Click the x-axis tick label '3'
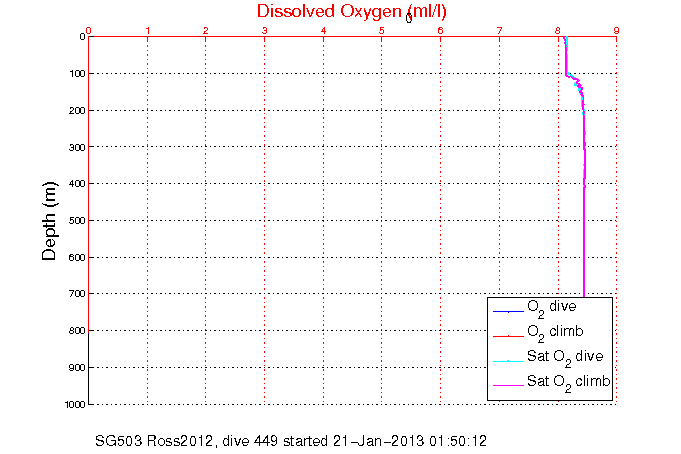The width and height of the screenshot is (681, 454). point(264,31)
